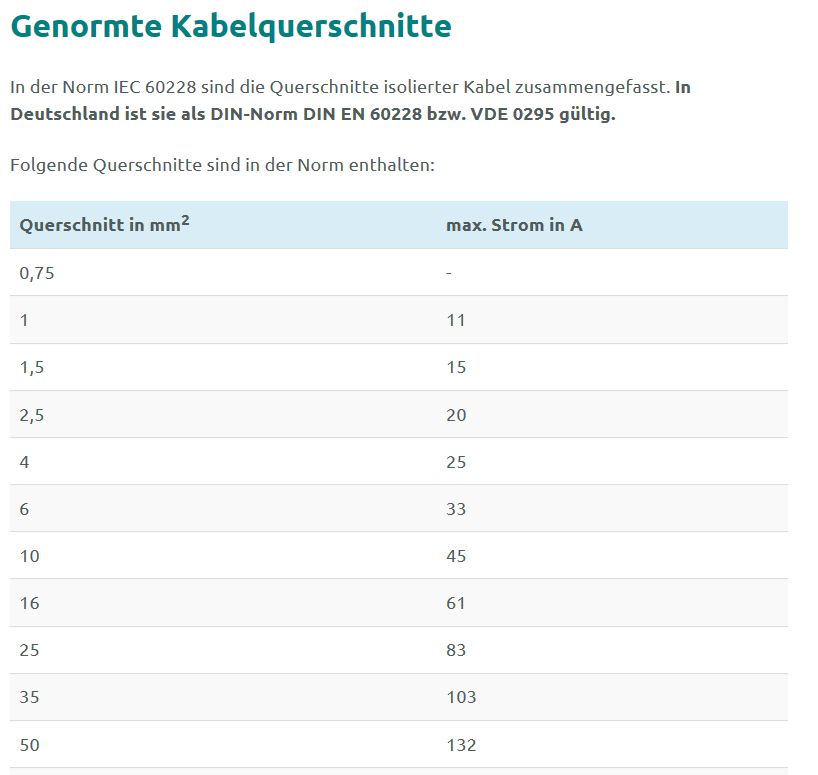The image size is (818, 775).
Task: Select the 11 A current value
Action: click(456, 320)
